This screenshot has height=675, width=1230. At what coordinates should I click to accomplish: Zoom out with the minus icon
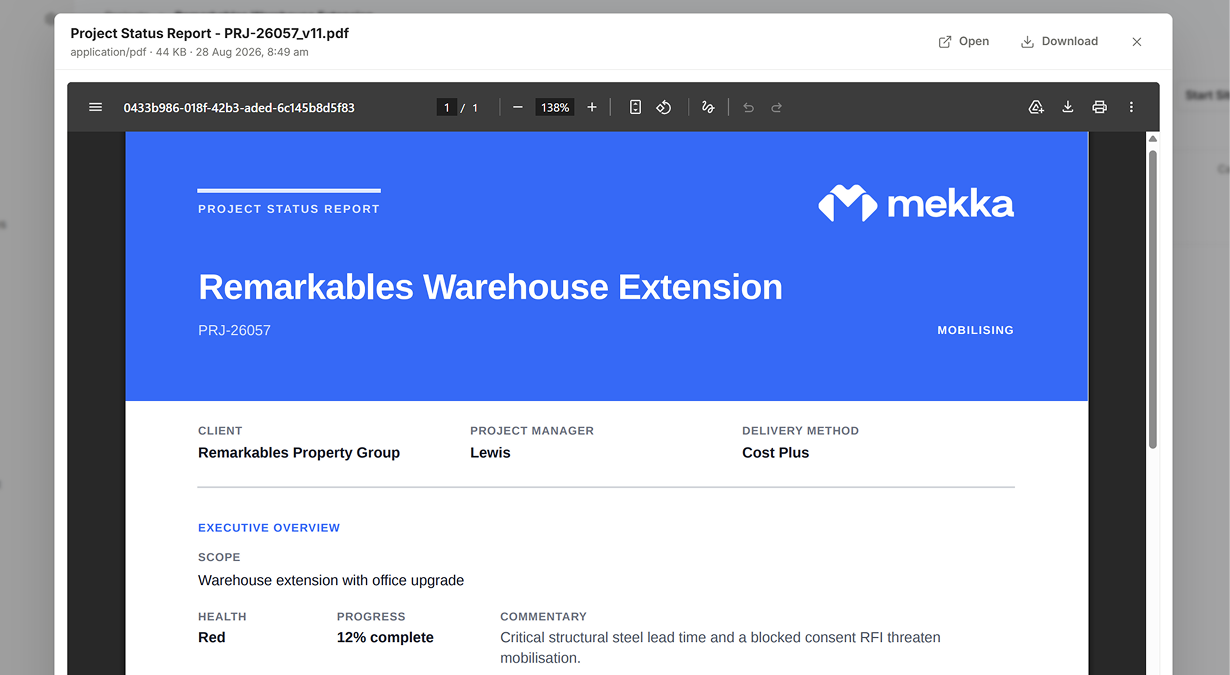pyautogui.click(x=517, y=107)
